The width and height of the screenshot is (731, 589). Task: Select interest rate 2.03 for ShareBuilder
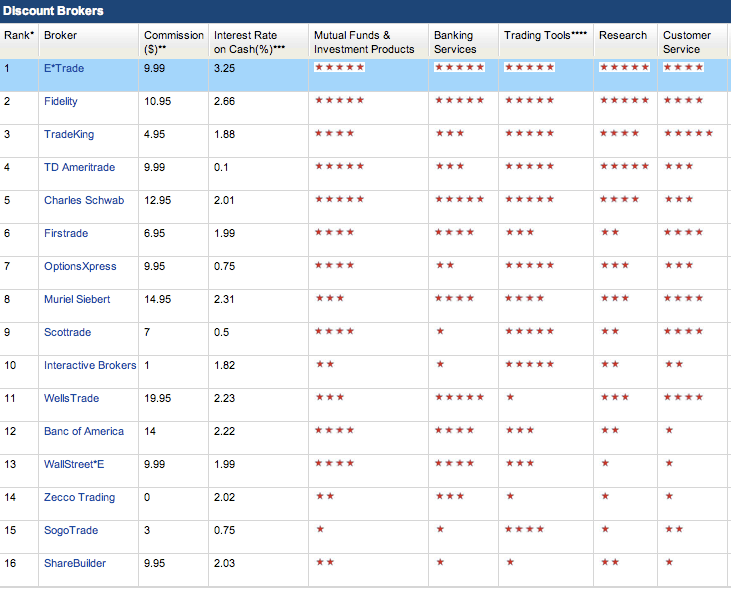(x=224, y=563)
